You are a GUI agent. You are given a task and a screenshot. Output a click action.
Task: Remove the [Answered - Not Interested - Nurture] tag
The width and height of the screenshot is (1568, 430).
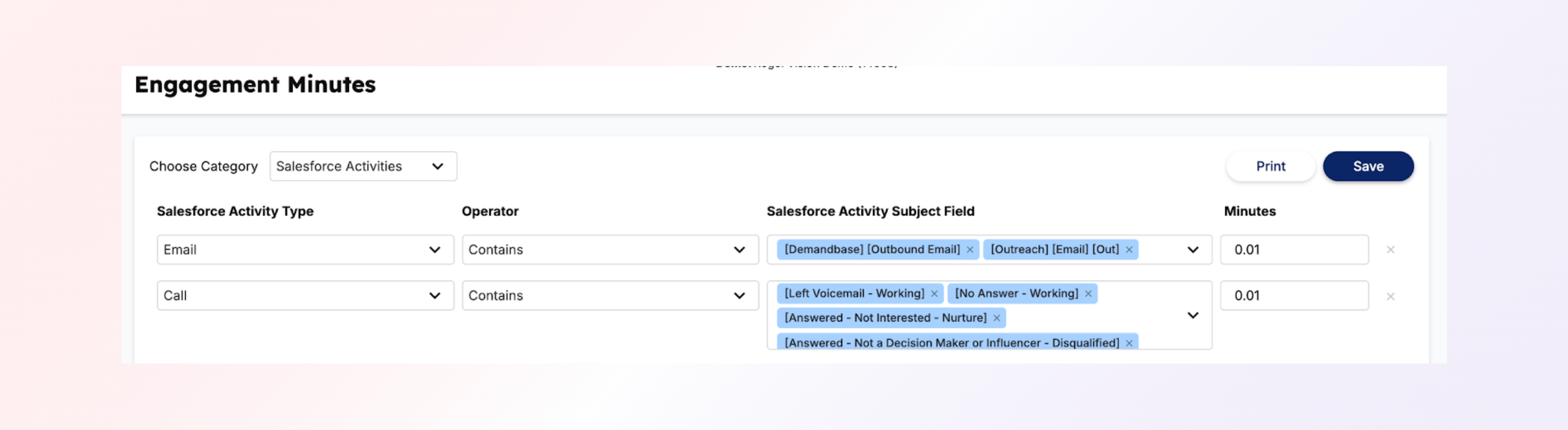pyautogui.click(x=997, y=318)
